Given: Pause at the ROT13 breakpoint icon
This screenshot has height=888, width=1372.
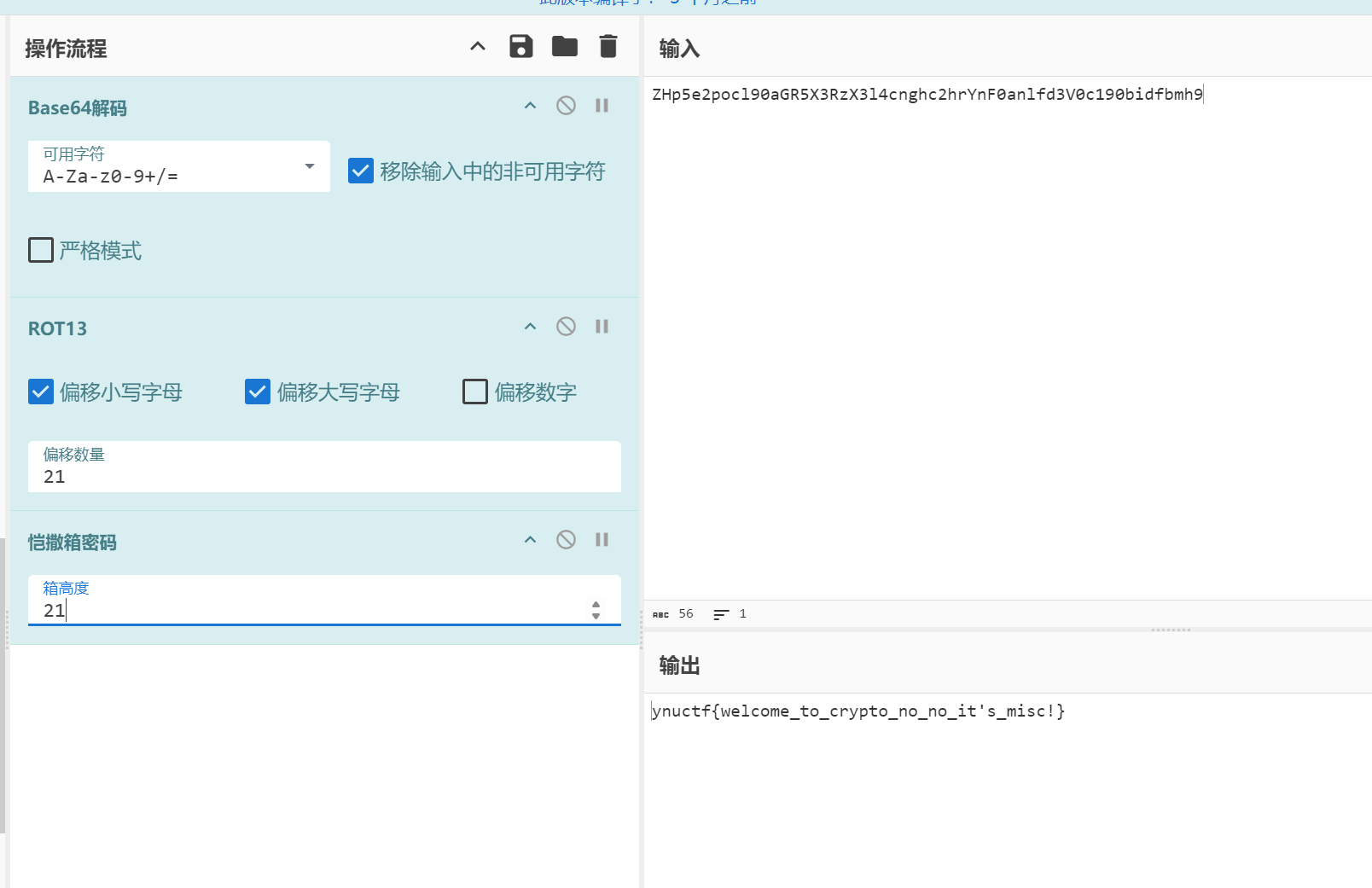Looking at the screenshot, I should coord(602,327).
